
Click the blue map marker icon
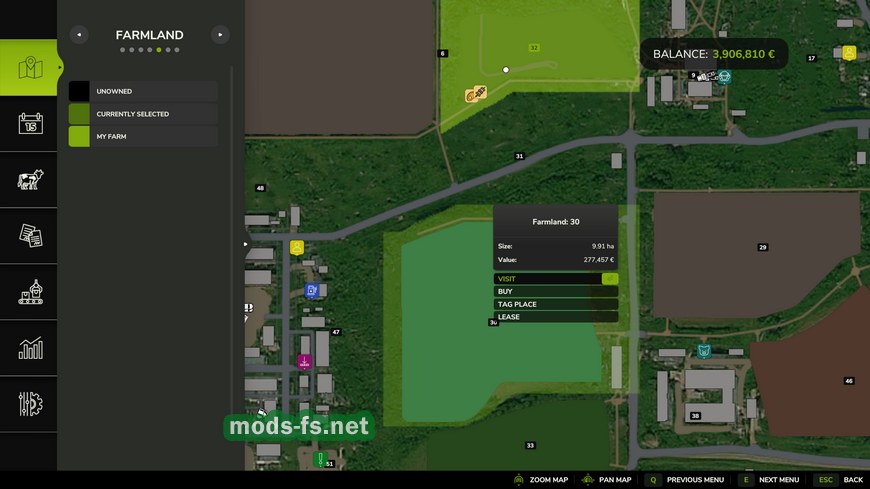[x=312, y=291]
